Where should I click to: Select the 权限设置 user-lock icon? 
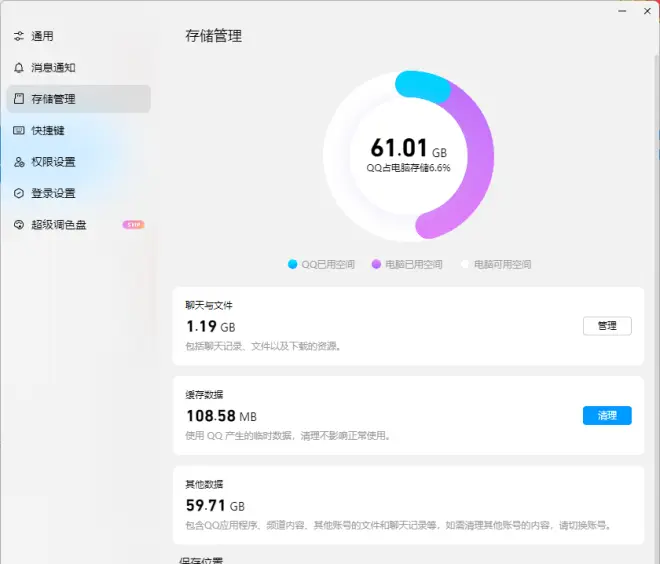click(19, 162)
